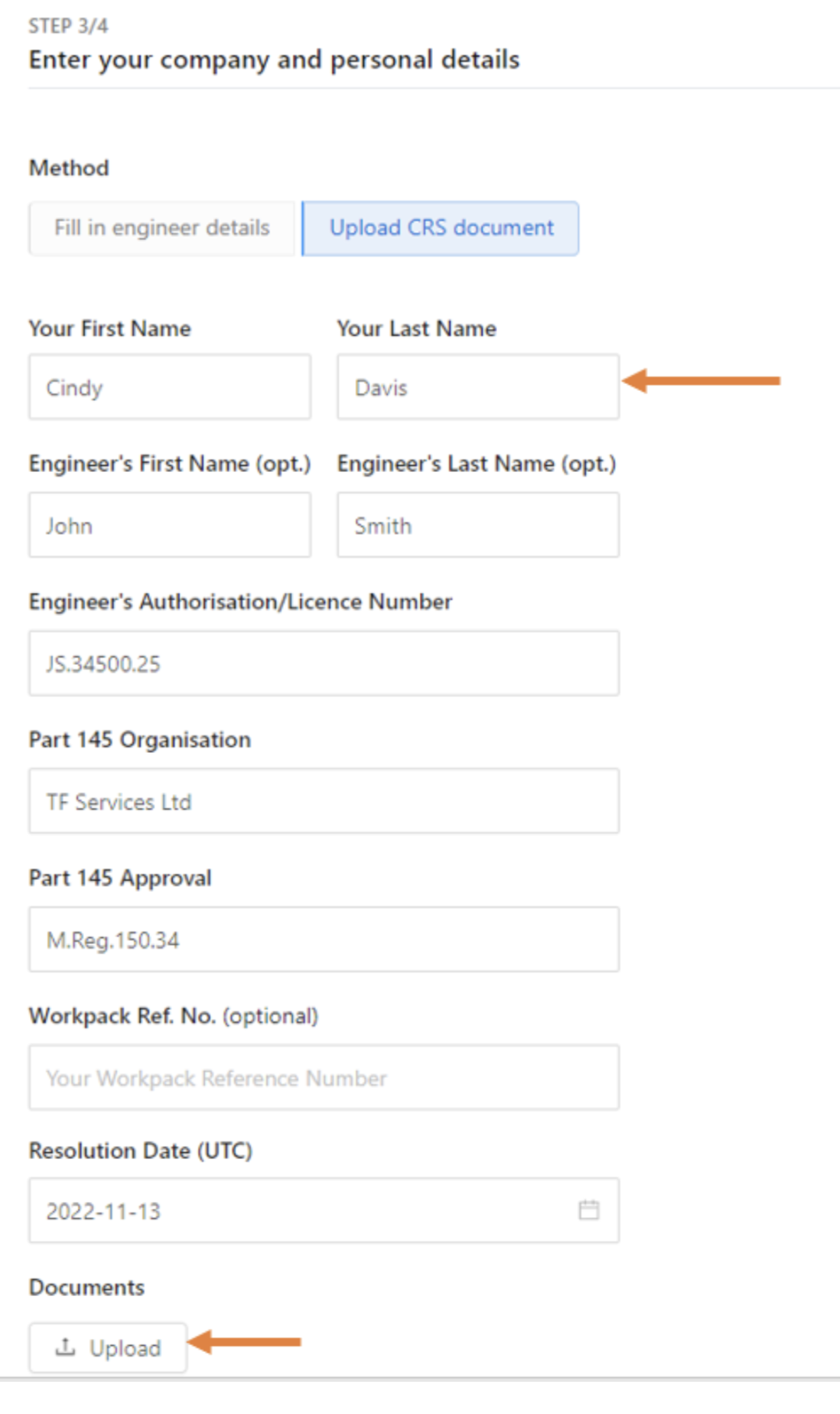Click the Authorisation/Licence Number field
The width and height of the screenshot is (840, 1414).
tap(324, 663)
